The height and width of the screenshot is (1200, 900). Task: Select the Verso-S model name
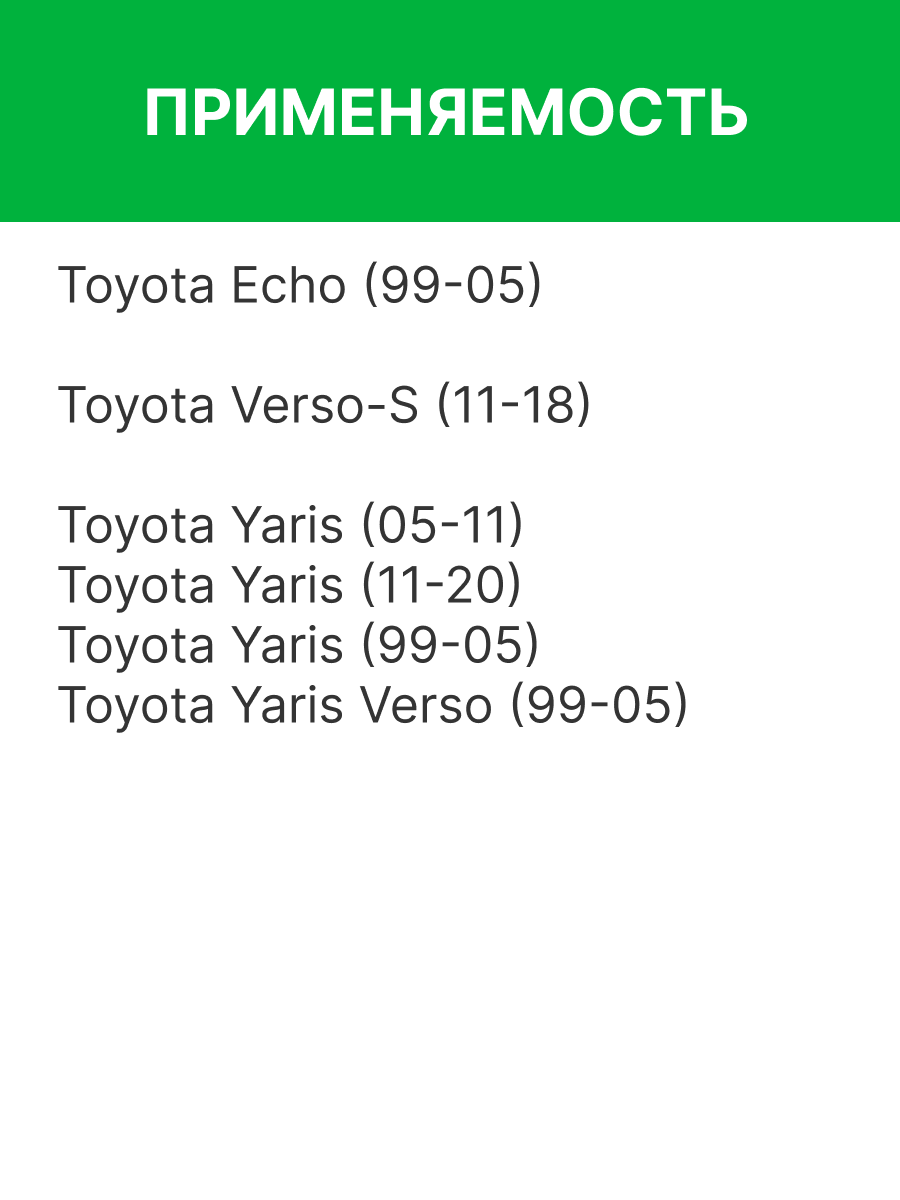tap(325, 406)
